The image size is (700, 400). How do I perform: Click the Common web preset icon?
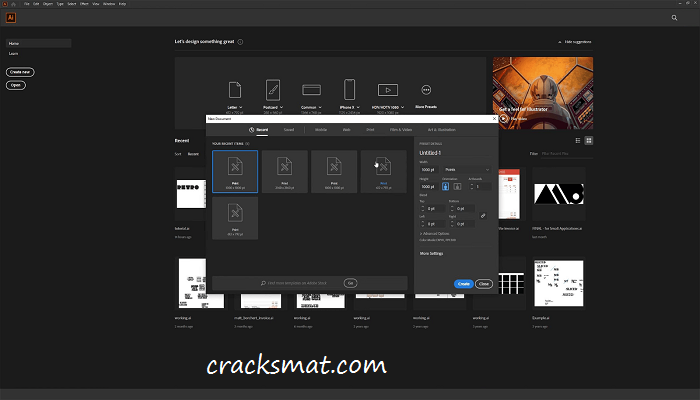point(311,90)
